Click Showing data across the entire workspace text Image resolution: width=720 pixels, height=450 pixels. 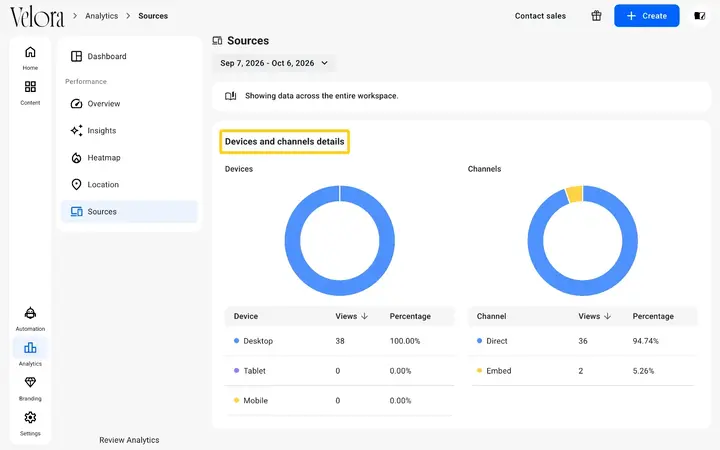tap(321, 96)
